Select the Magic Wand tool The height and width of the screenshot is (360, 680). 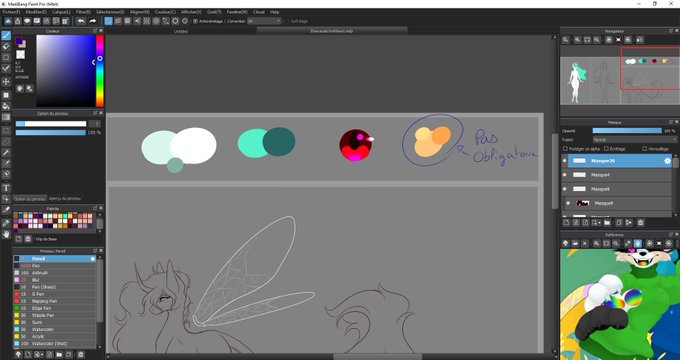coord(6,153)
